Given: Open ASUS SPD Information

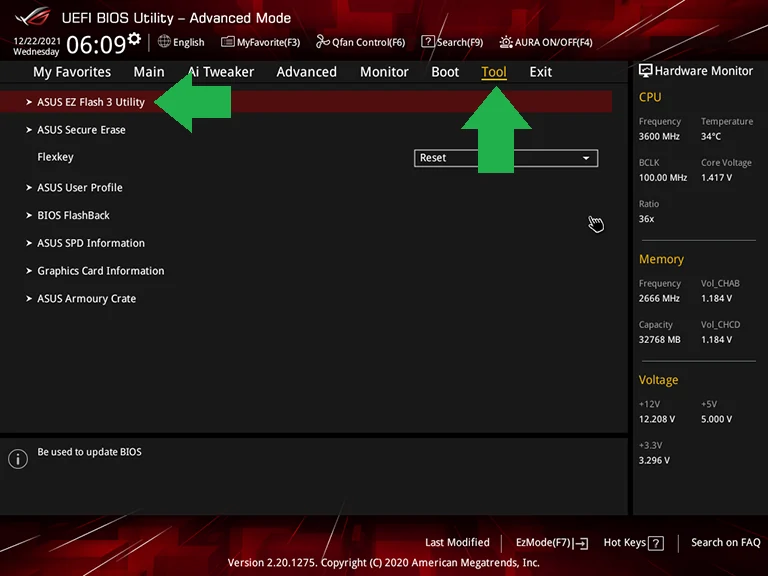Looking at the screenshot, I should click(91, 243).
